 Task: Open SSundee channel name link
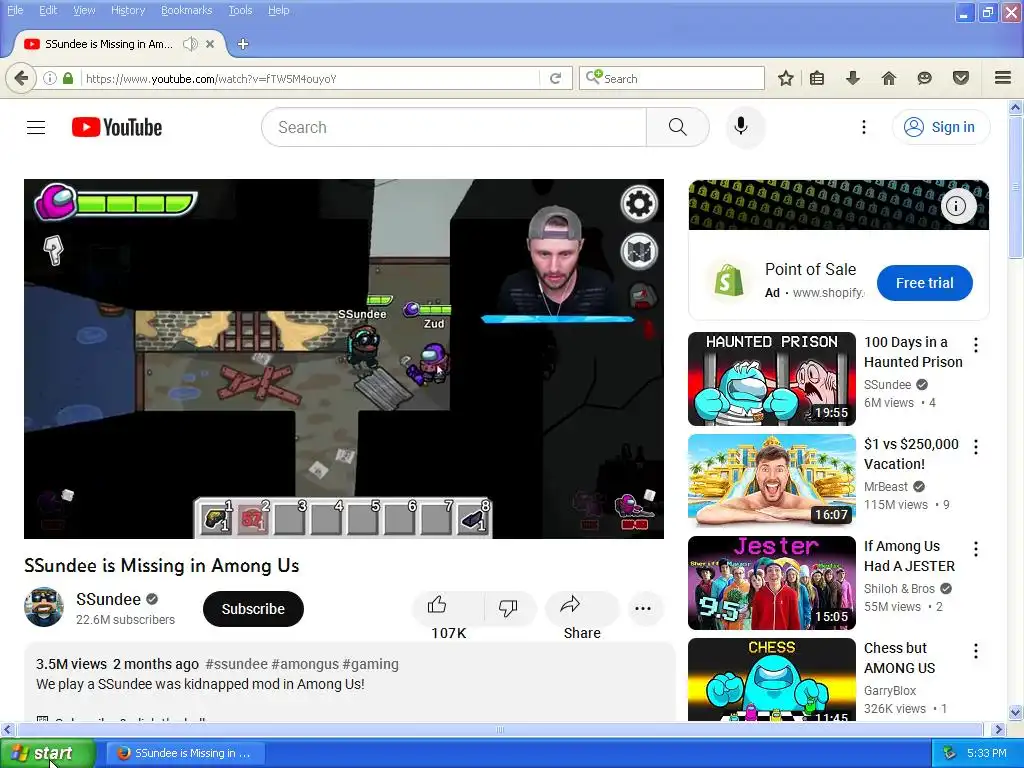[x=108, y=600]
